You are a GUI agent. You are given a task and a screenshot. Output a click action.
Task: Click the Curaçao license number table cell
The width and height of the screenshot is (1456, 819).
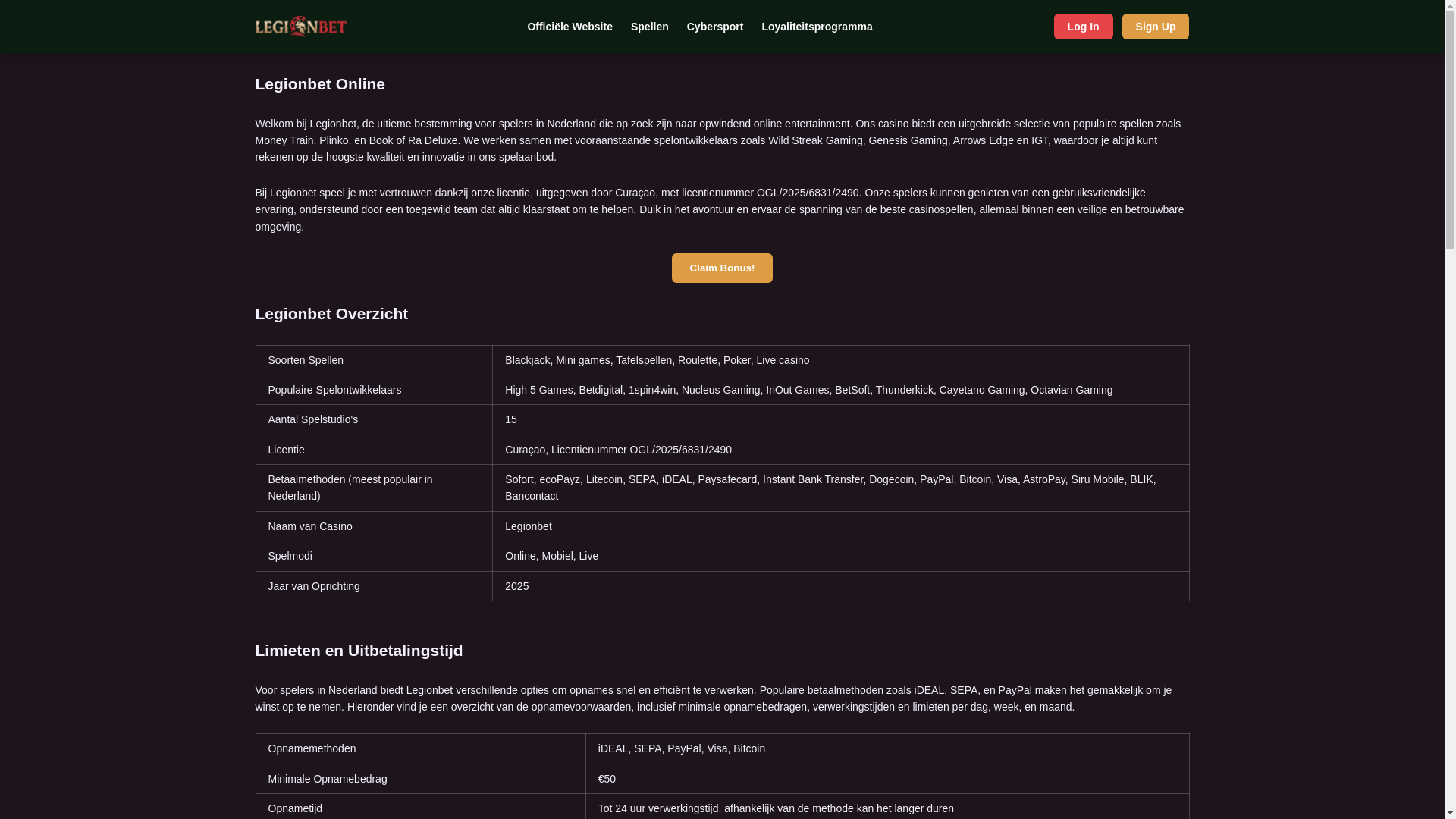pyautogui.click(x=840, y=450)
